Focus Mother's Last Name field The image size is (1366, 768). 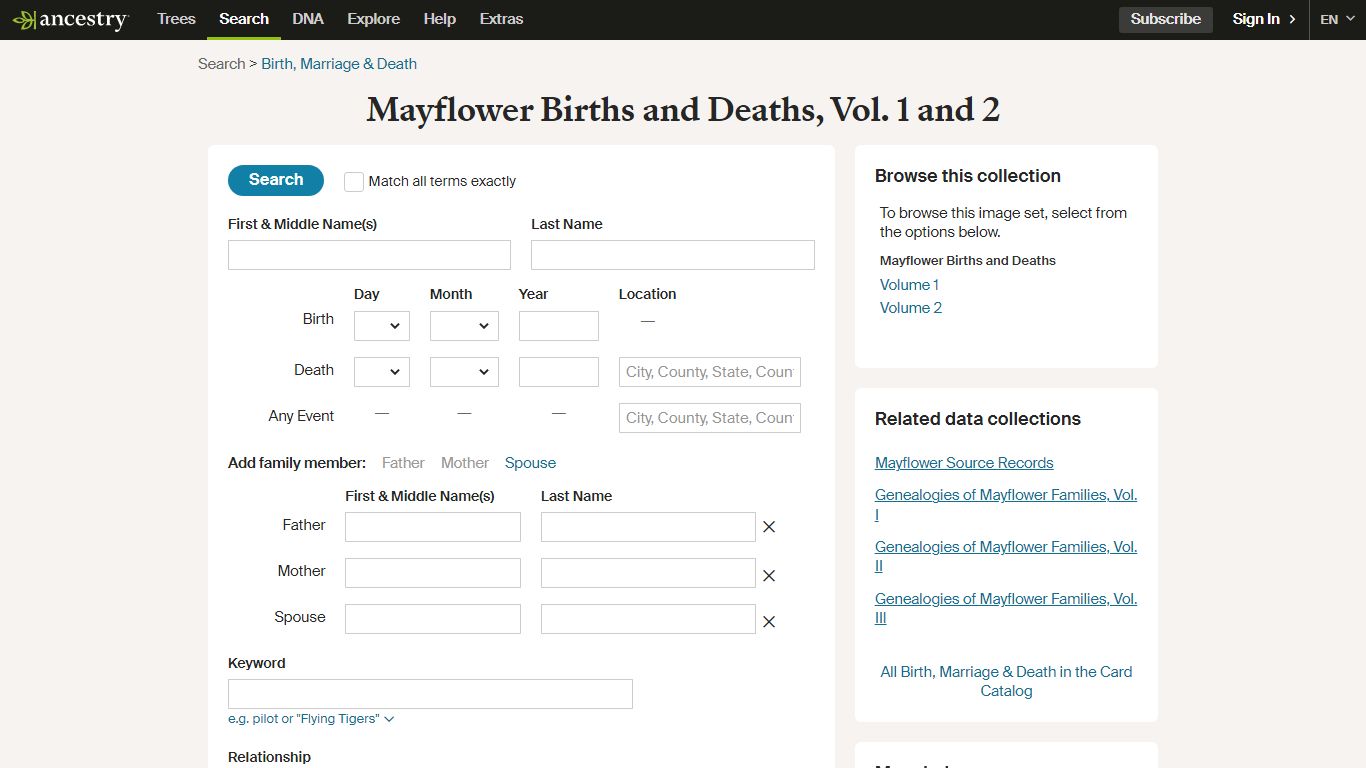648,573
